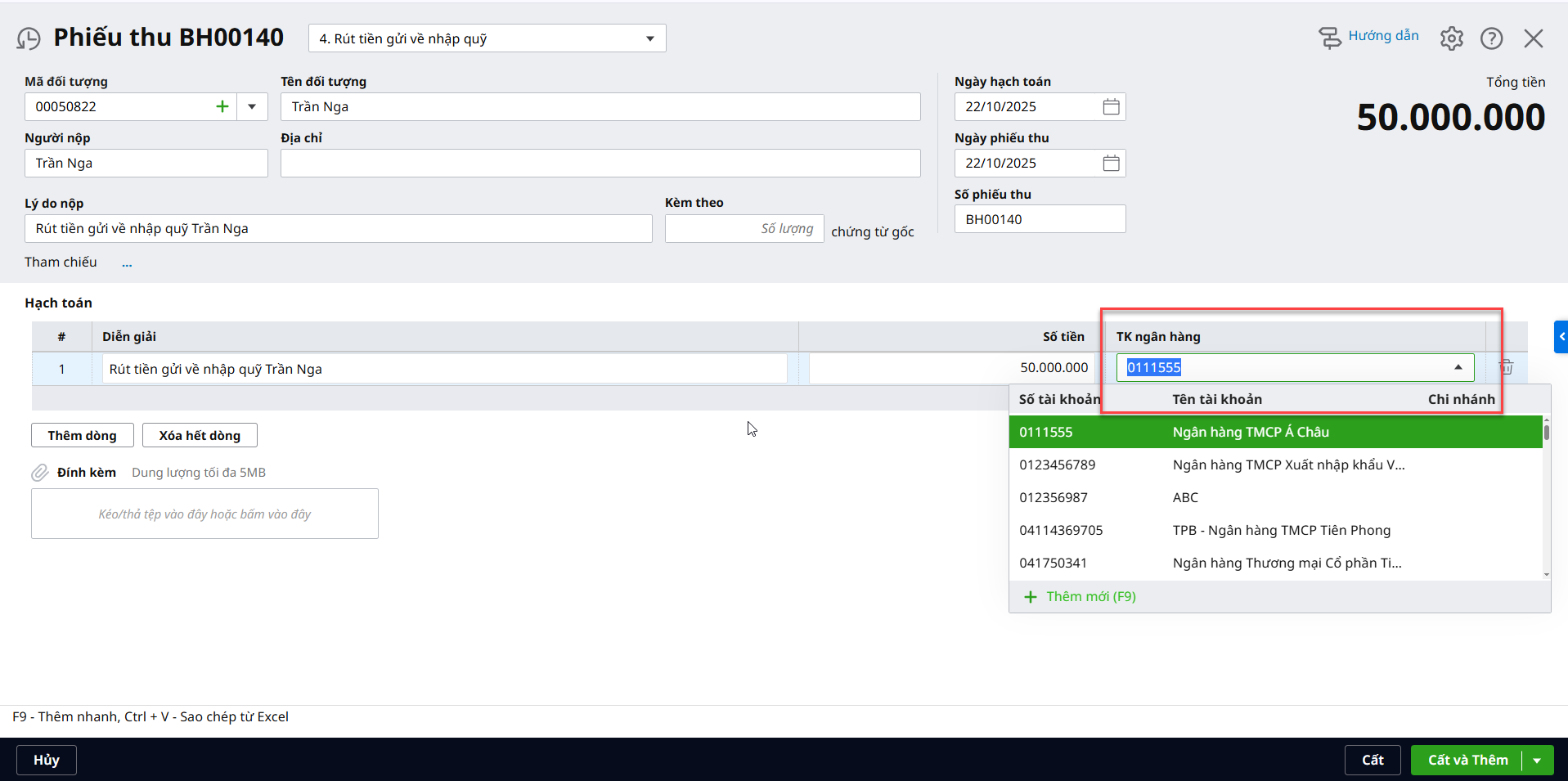Image resolution: width=1568 pixels, height=781 pixels.
Task: Click the help question mark icon
Action: click(x=1491, y=38)
